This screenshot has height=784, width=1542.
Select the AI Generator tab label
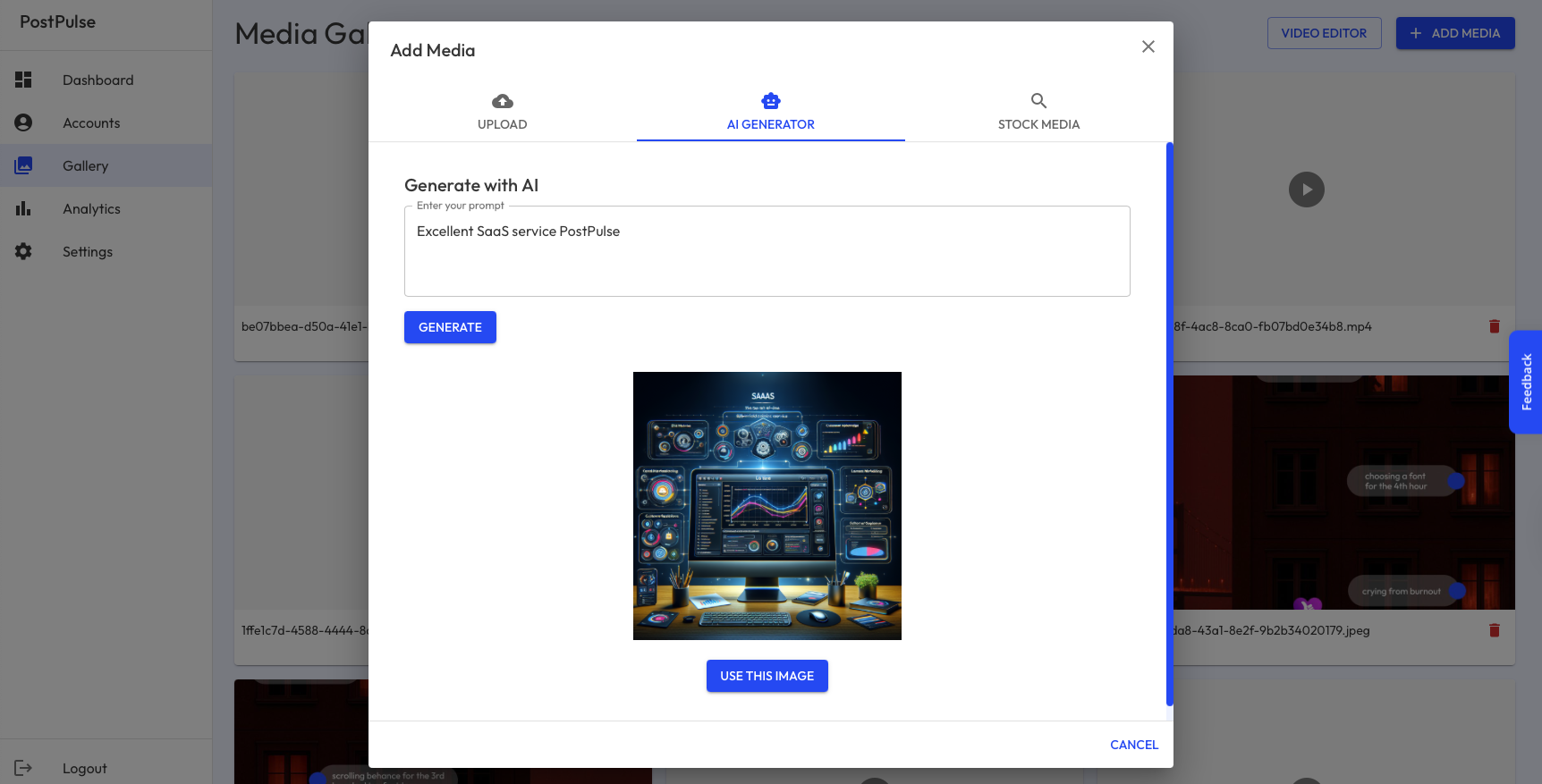click(771, 124)
